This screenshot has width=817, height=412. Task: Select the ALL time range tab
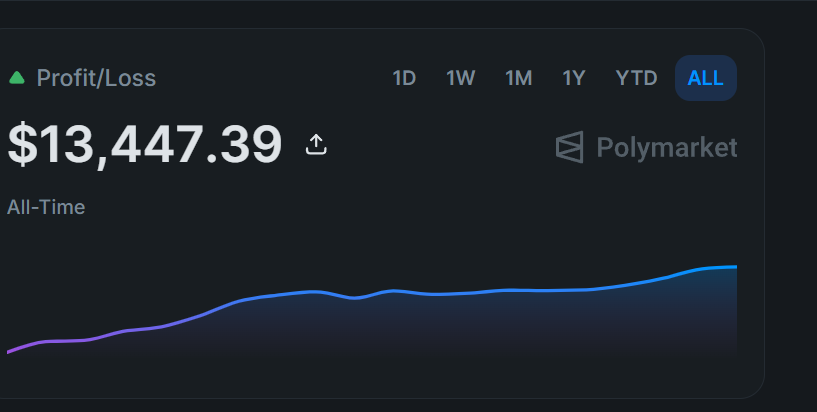pos(705,78)
